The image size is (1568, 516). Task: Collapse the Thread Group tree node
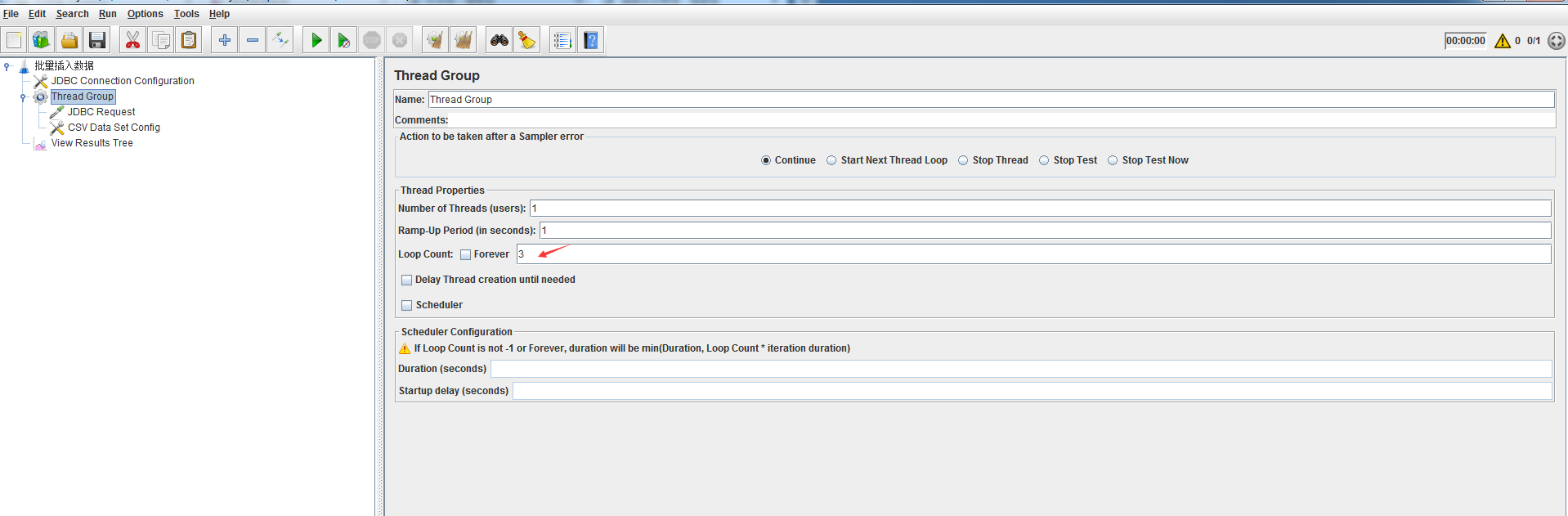pyautogui.click(x=23, y=97)
